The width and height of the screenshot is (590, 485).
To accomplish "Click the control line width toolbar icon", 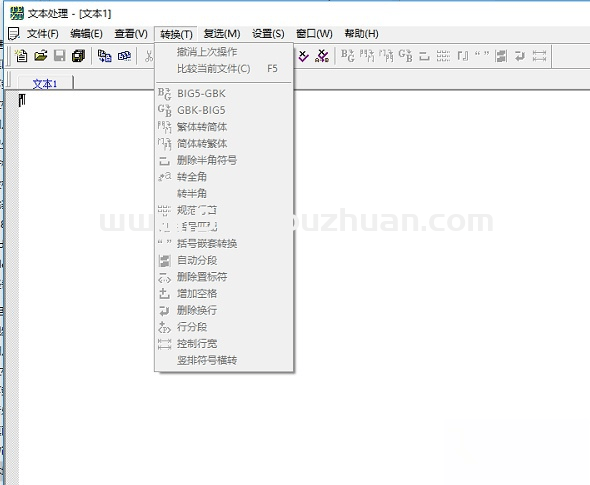I will [x=539, y=56].
